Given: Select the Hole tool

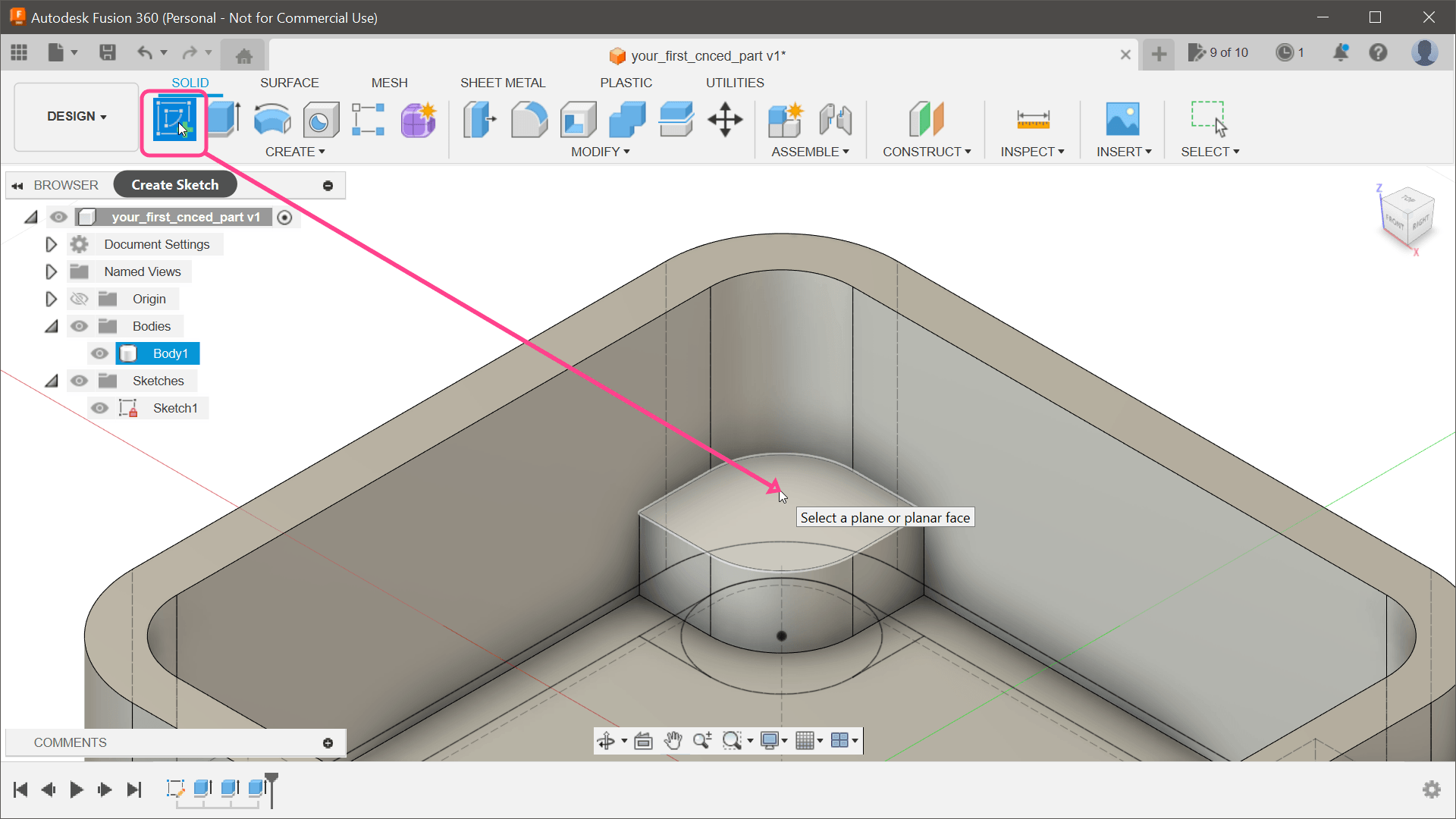Looking at the screenshot, I should (x=321, y=120).
